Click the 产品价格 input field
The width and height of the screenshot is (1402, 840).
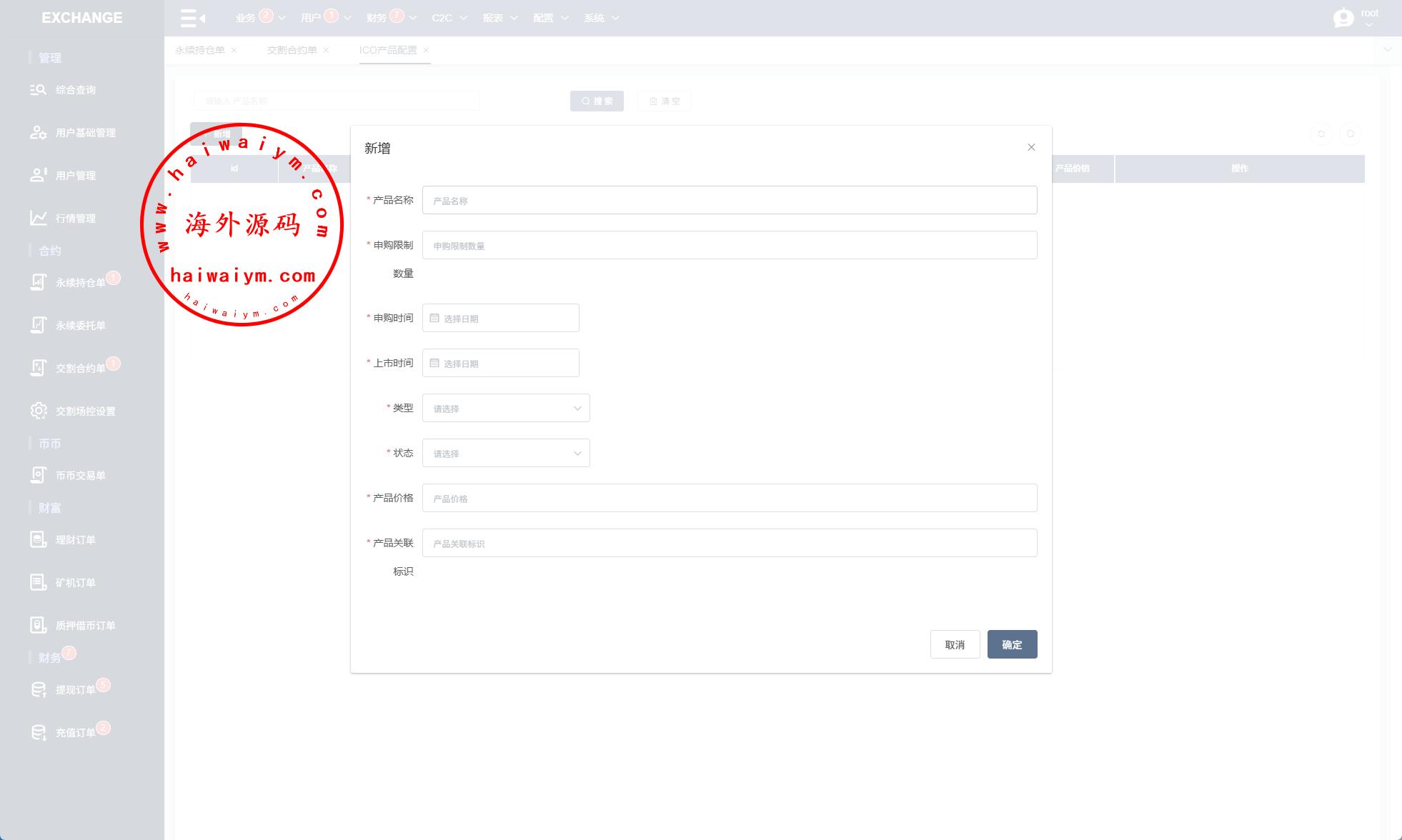[729, 498]
